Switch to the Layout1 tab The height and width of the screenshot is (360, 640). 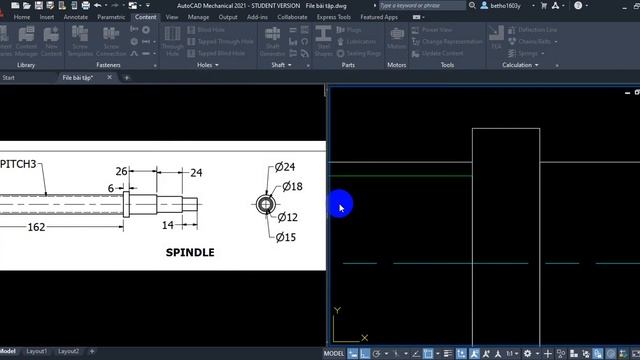36,351
